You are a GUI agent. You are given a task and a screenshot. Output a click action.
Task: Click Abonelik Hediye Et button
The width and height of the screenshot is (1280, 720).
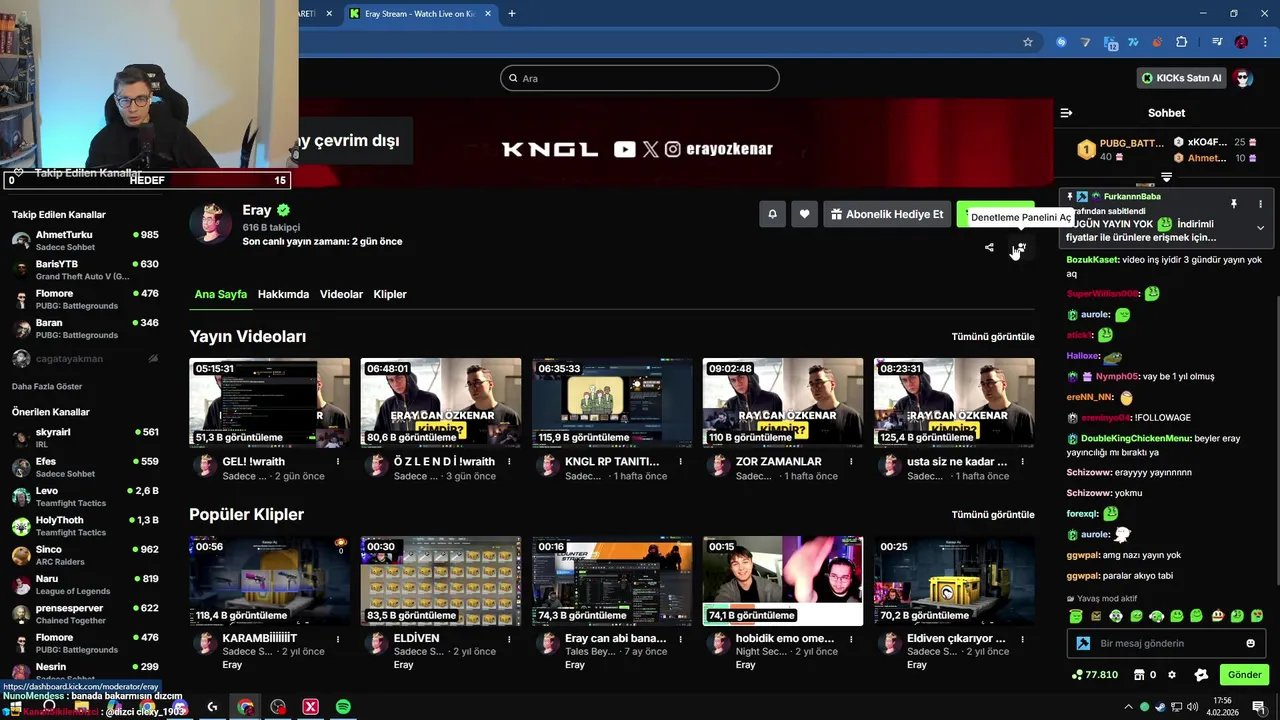point(887,214)
